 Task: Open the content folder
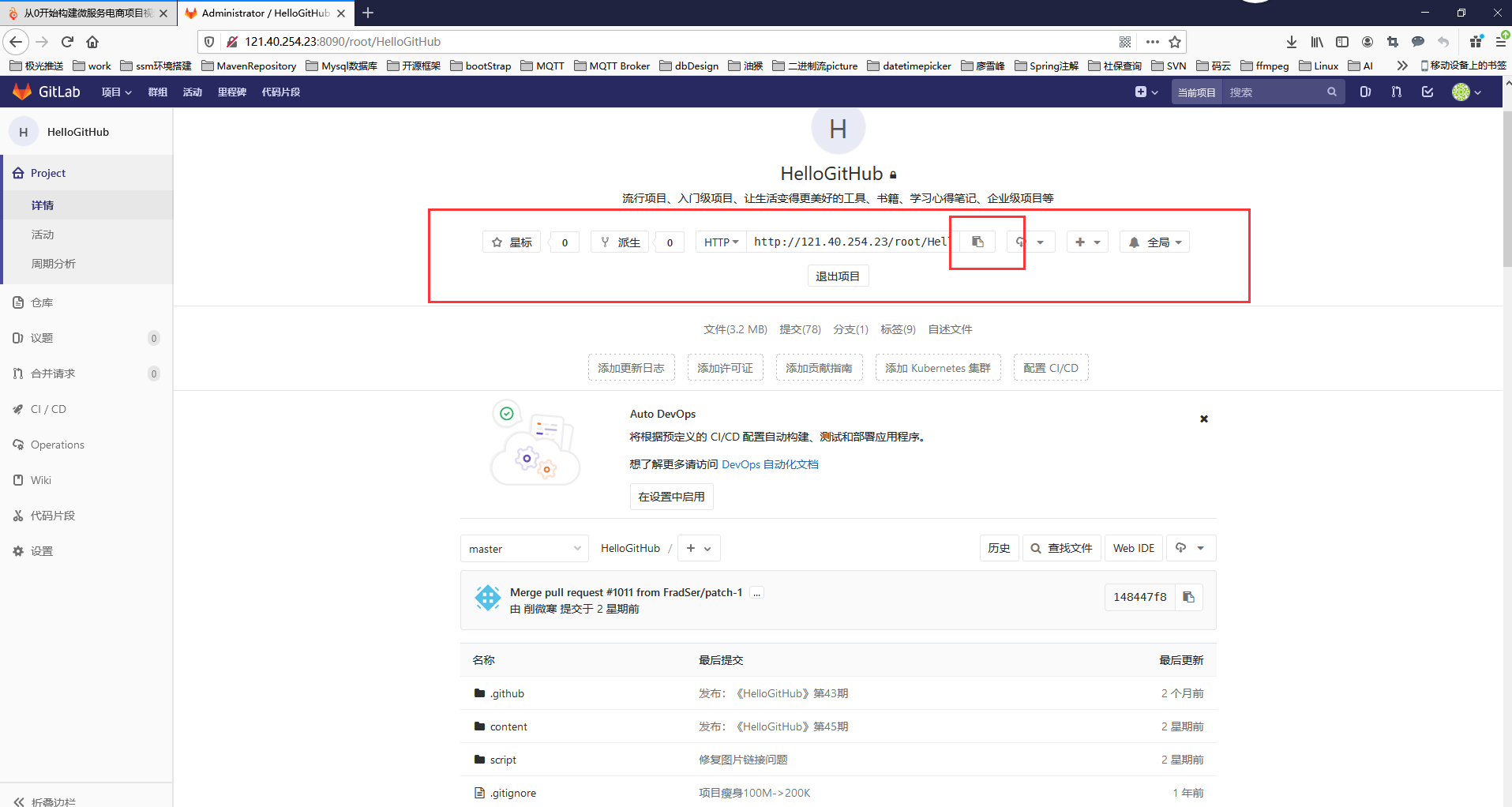pyautogui.click(x=508, y=726)
